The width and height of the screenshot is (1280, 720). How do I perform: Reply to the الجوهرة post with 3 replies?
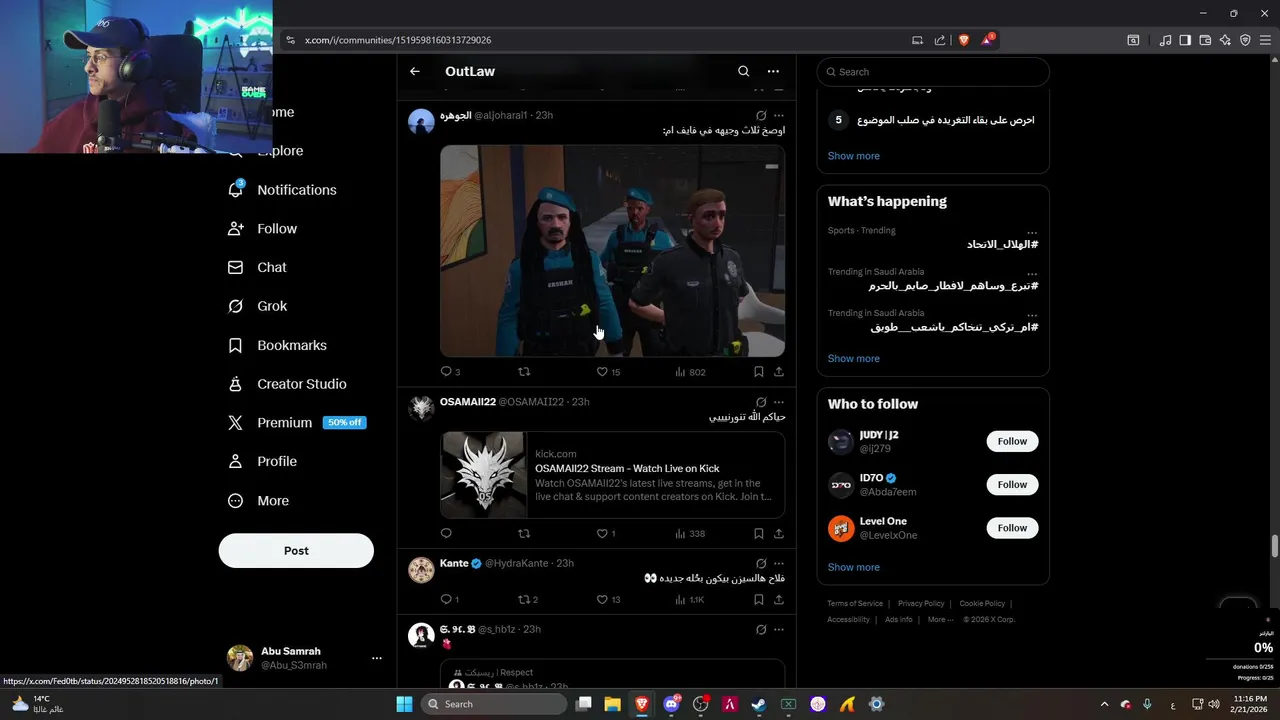[450, 371]
